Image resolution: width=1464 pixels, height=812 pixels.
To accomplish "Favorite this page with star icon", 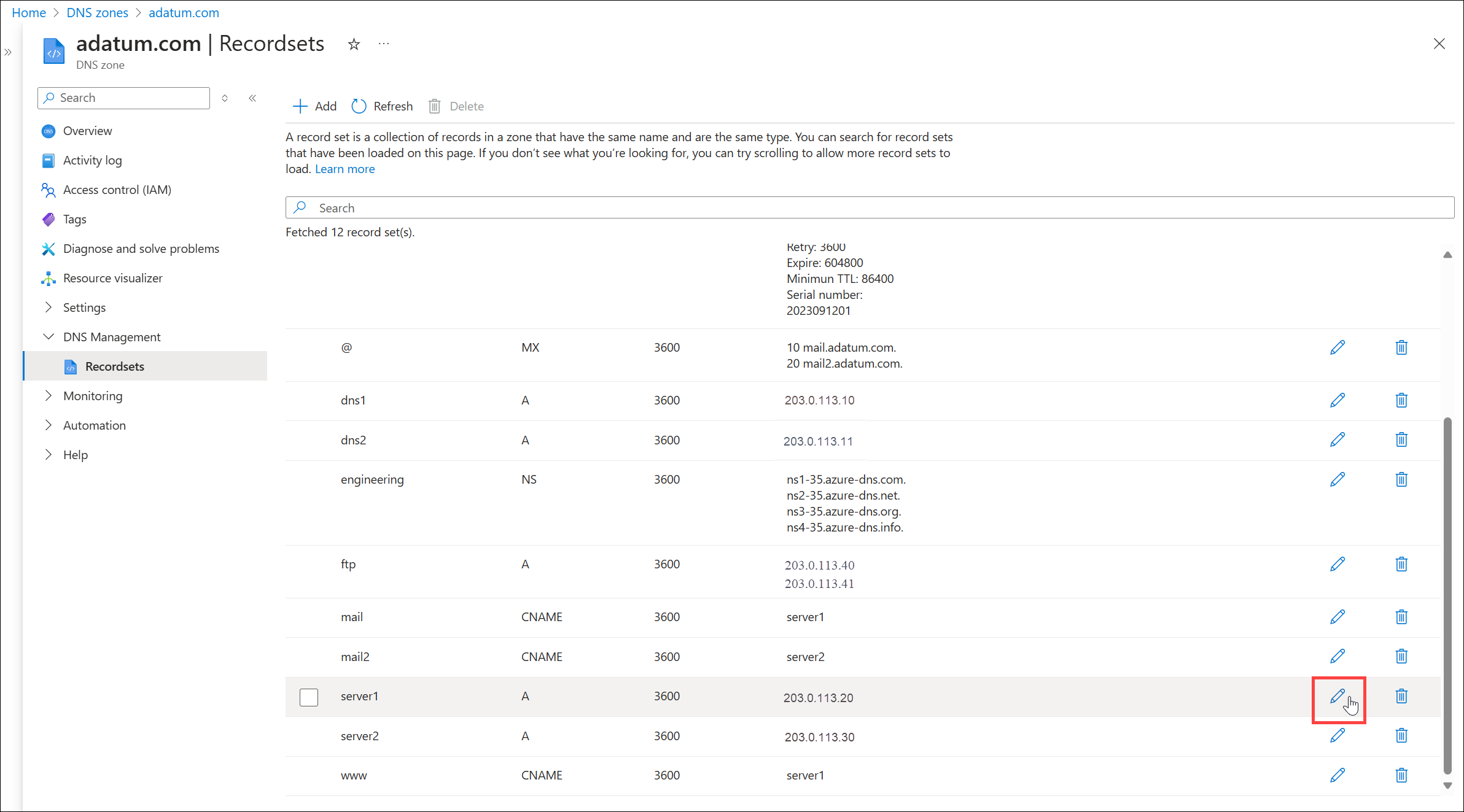I will (354, 44).
